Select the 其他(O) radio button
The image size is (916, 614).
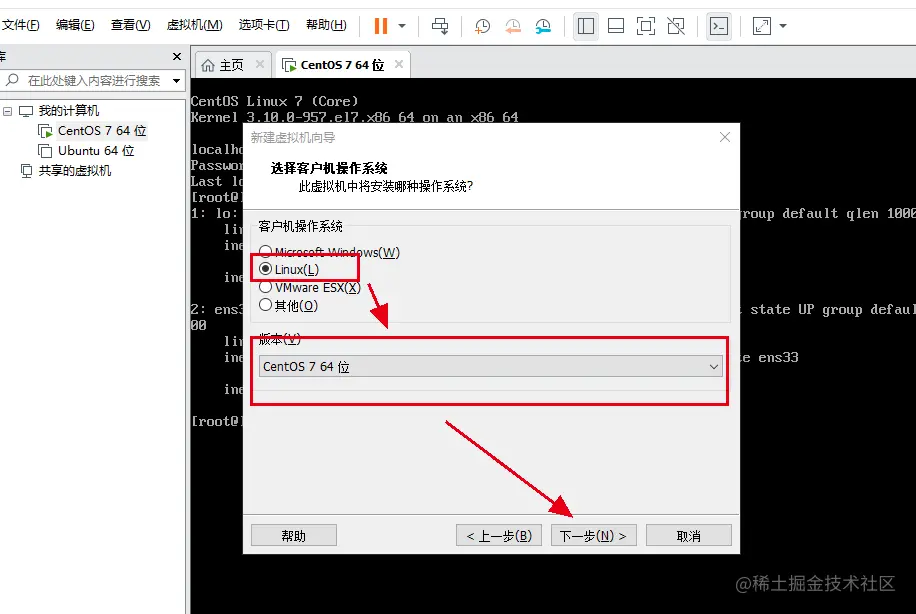266,305
